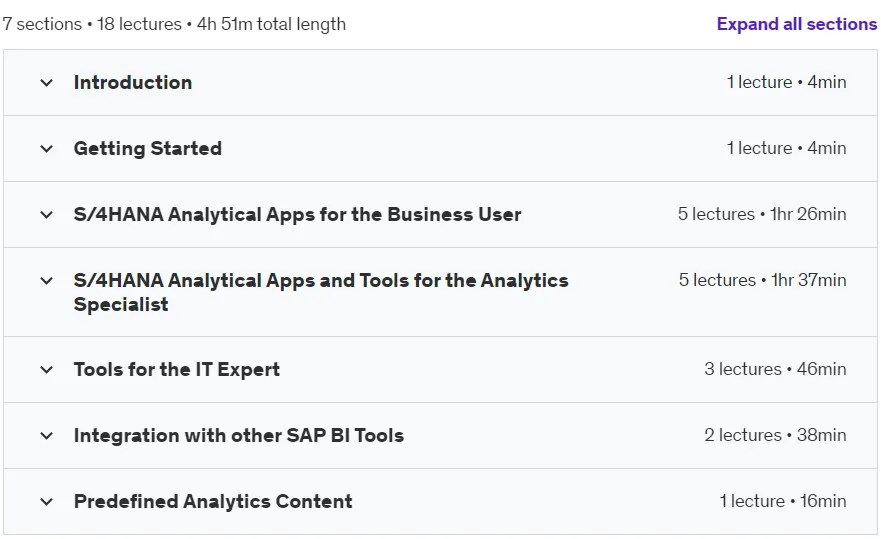Click the 2 lectures 38min label
The width and height of the screenshot is (881, 539).
click(x=775, y=435)
